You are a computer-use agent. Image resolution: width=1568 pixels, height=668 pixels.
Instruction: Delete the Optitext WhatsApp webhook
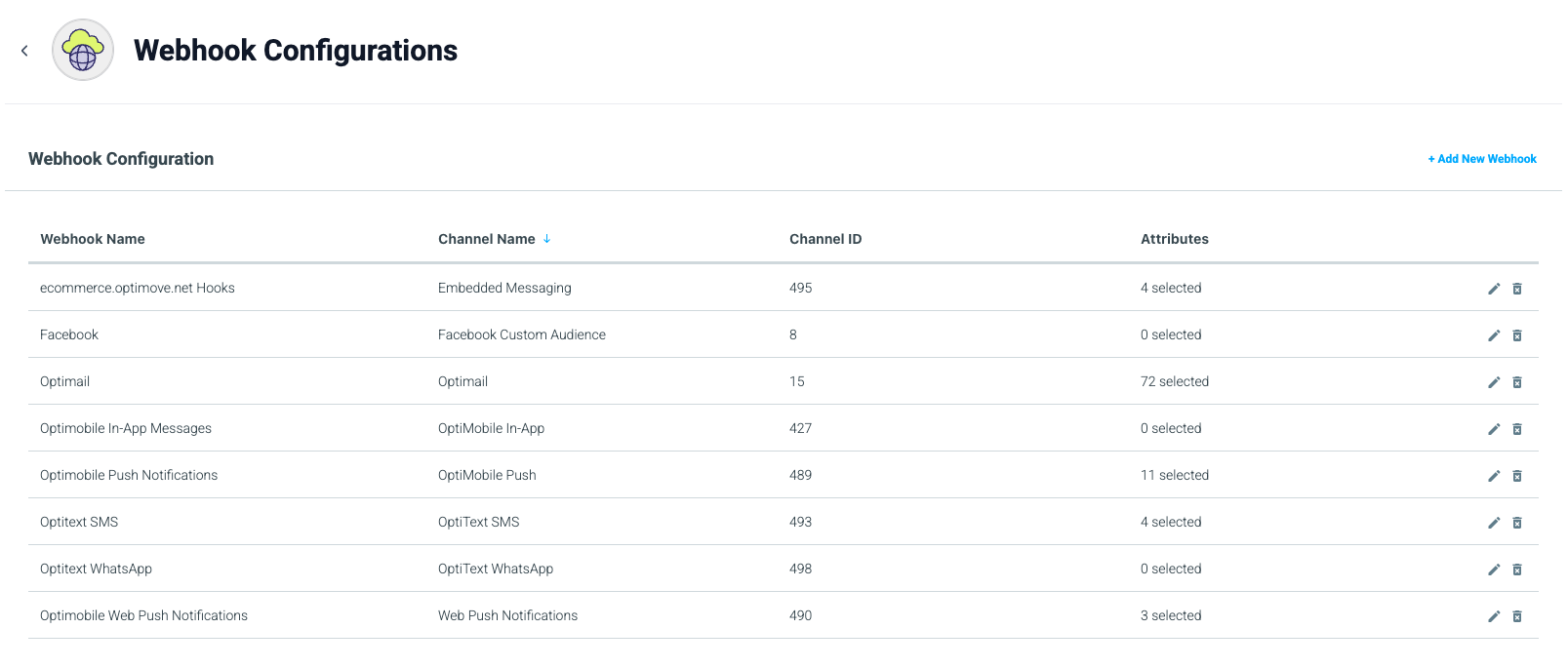click(x=1517, y=570)
